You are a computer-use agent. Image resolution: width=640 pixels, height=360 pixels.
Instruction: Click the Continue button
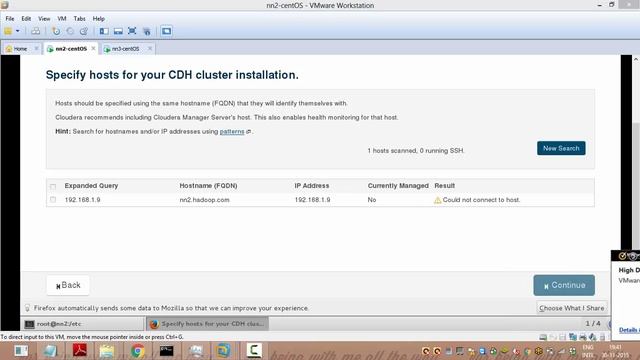coord(564,285)
